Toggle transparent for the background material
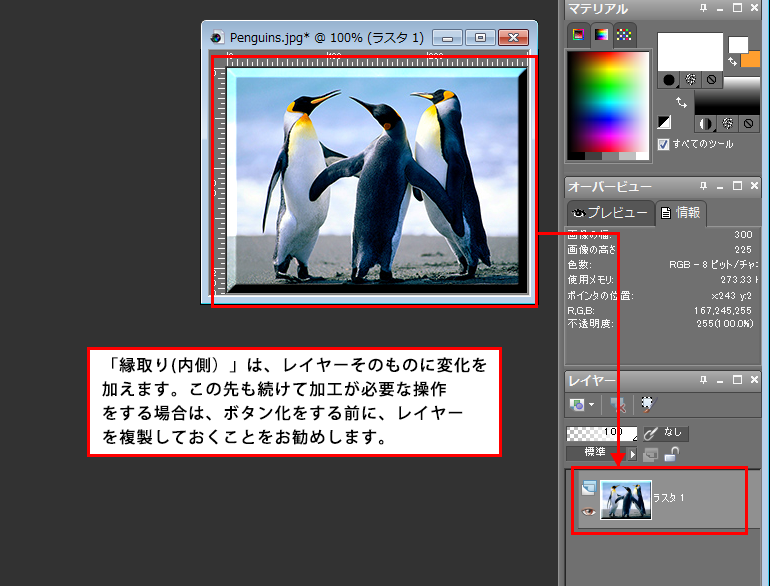The image size is (770, 586). pyautogui.click(x=748, y=124)
